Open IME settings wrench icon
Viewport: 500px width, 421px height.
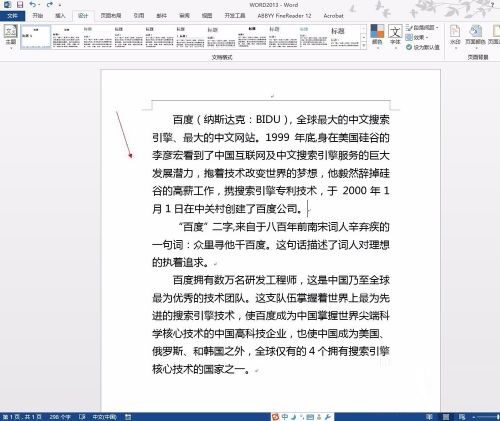327,417
